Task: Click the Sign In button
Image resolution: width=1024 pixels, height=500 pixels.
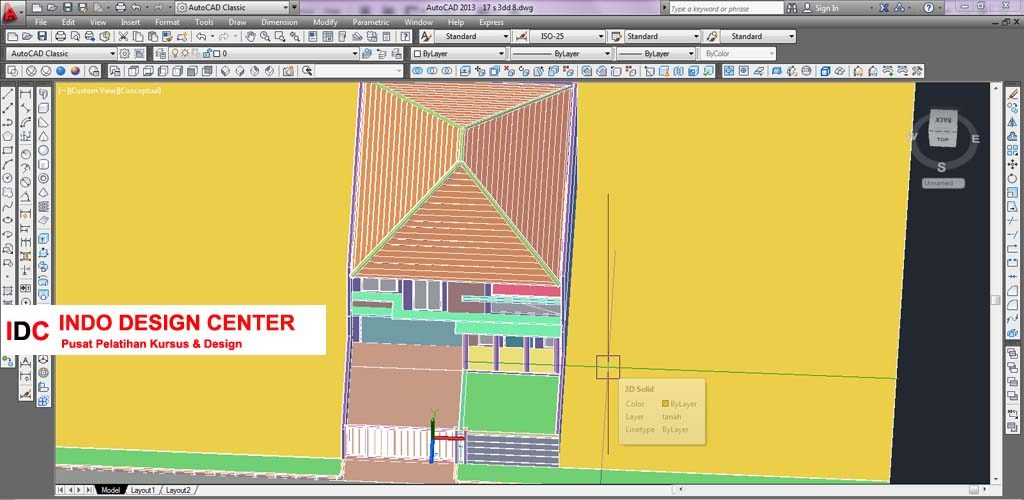Action: tap(821, 8)
